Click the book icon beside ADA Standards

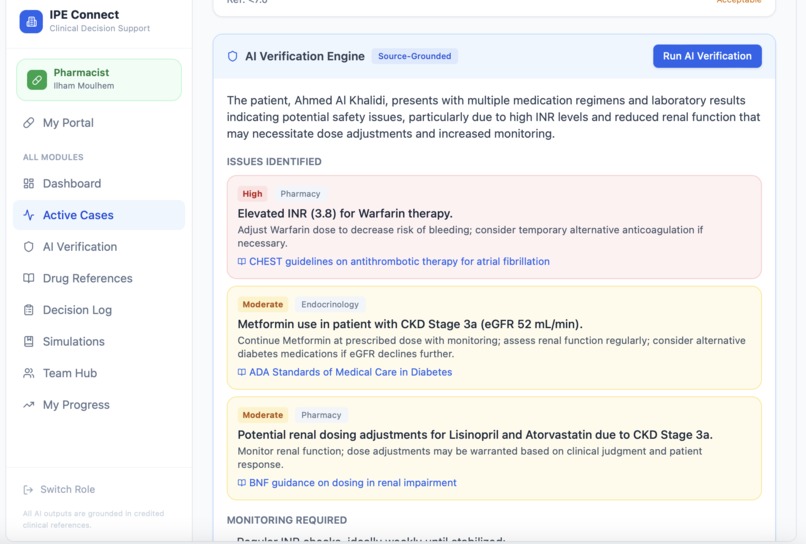[x=242, y=372]
